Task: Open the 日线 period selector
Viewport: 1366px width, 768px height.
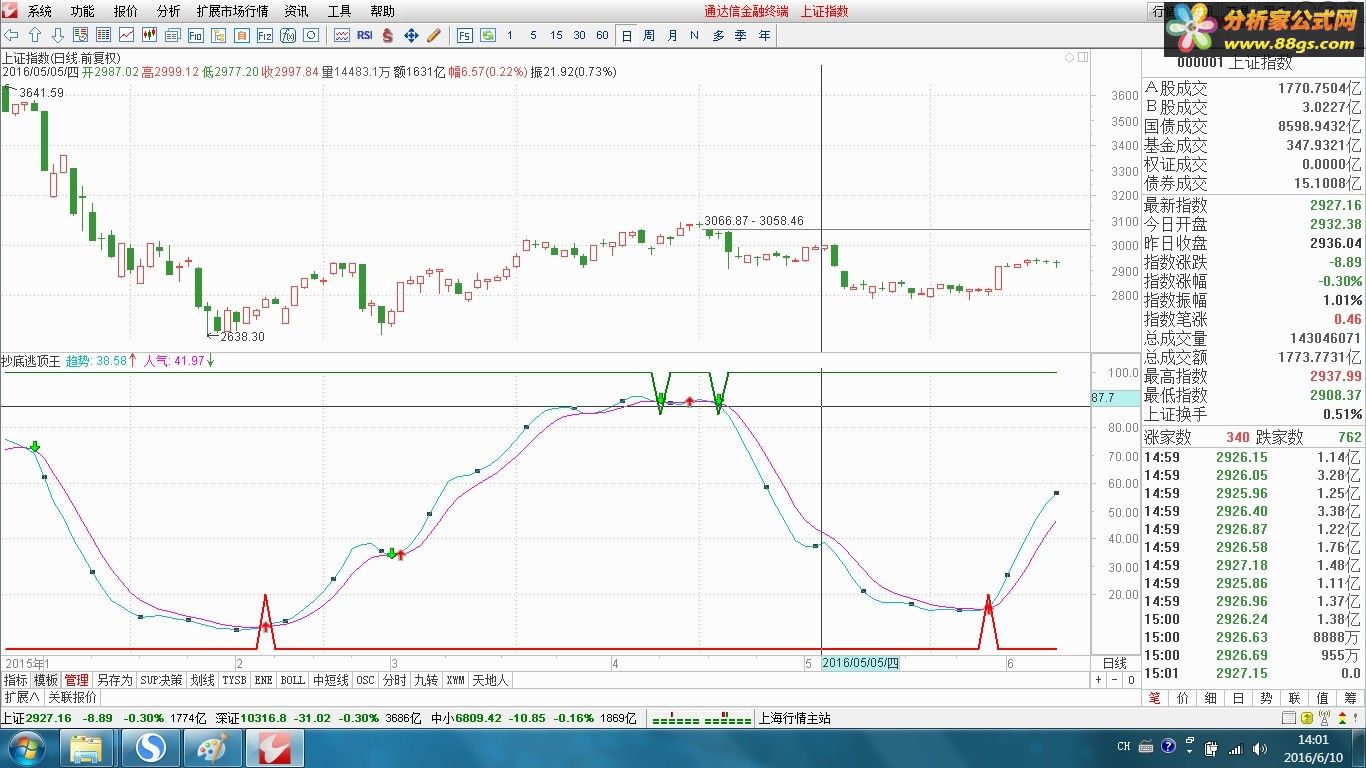Action: point(1115,664)
